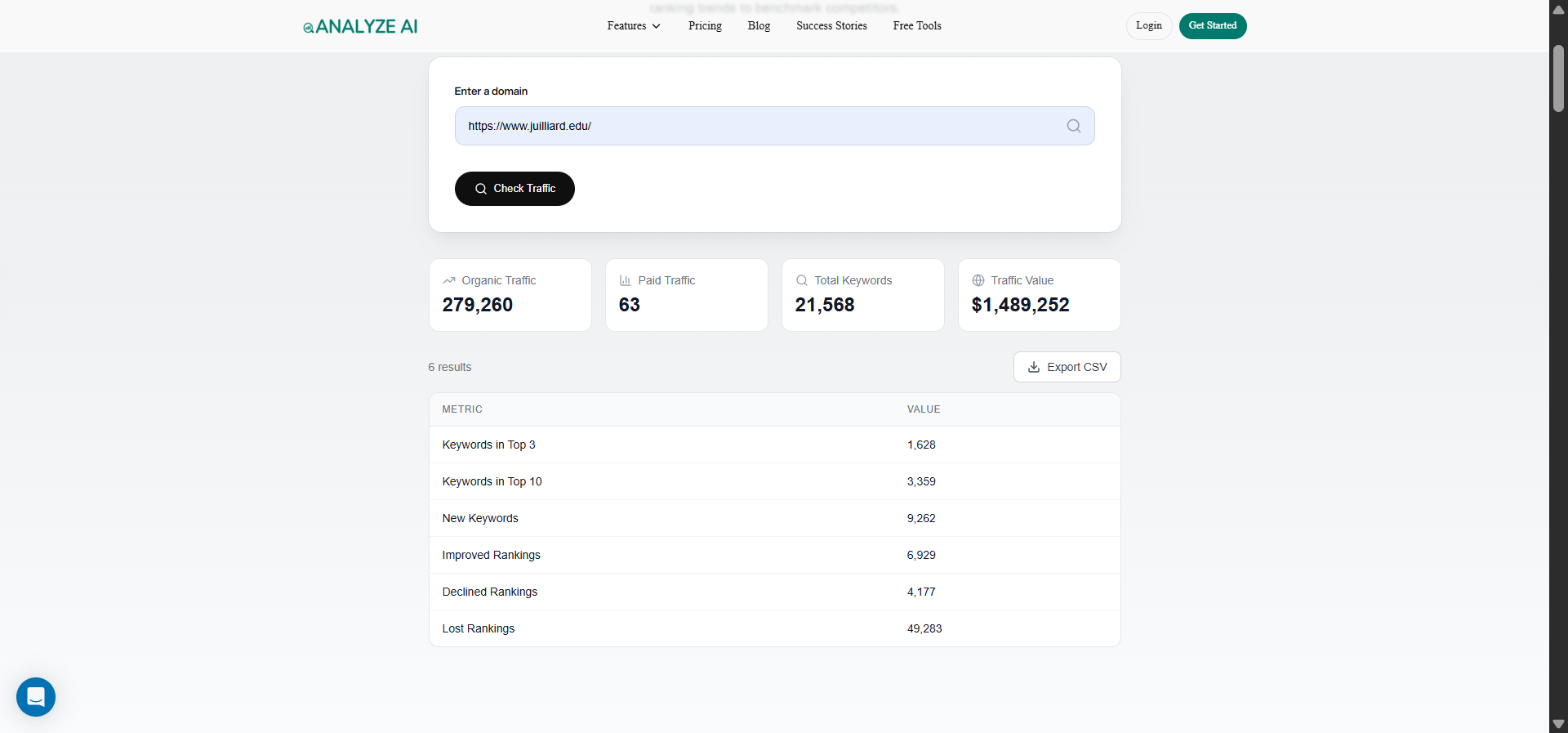Click the METRIC column header

tap(462, 409)
